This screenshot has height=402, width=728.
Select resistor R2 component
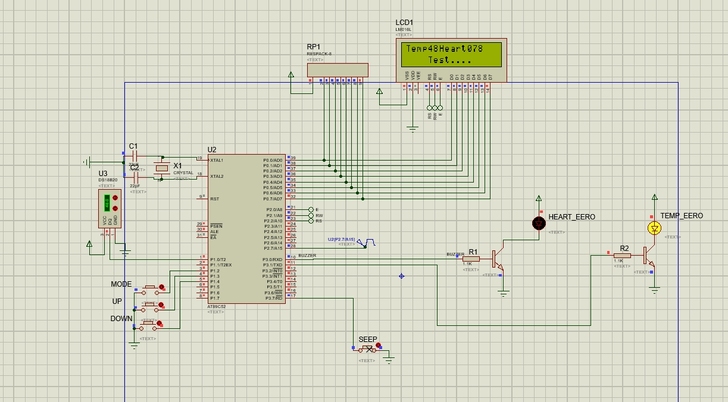tap(623, 256)
